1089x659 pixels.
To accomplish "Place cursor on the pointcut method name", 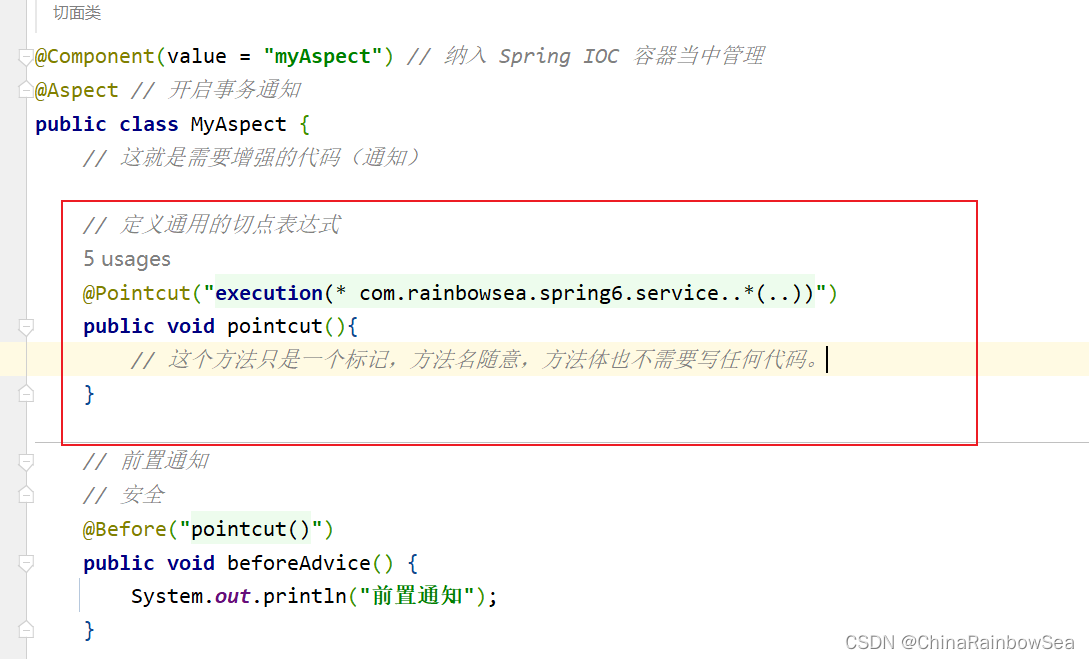I will (274, 326).
